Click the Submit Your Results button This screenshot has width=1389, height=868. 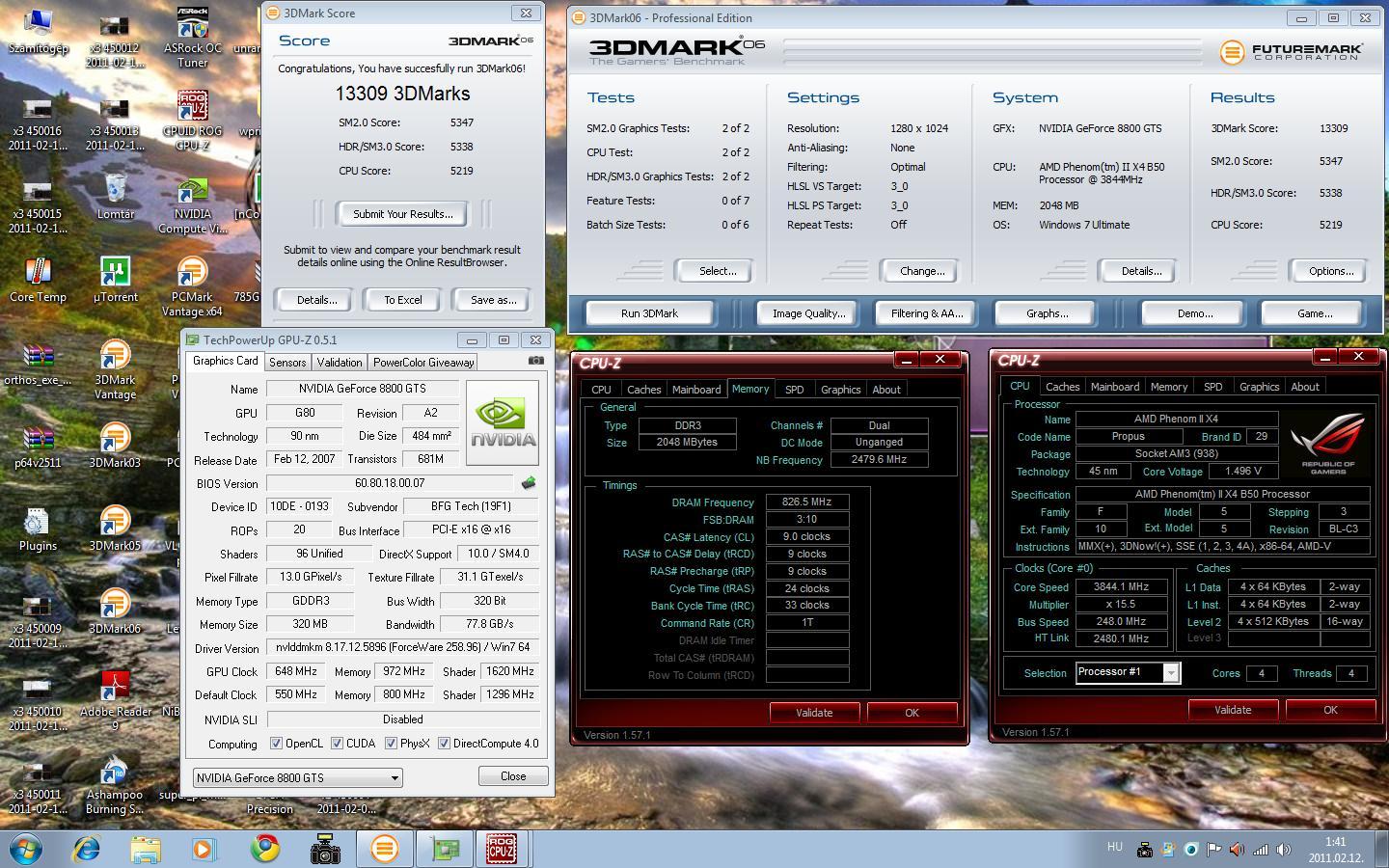402,214
